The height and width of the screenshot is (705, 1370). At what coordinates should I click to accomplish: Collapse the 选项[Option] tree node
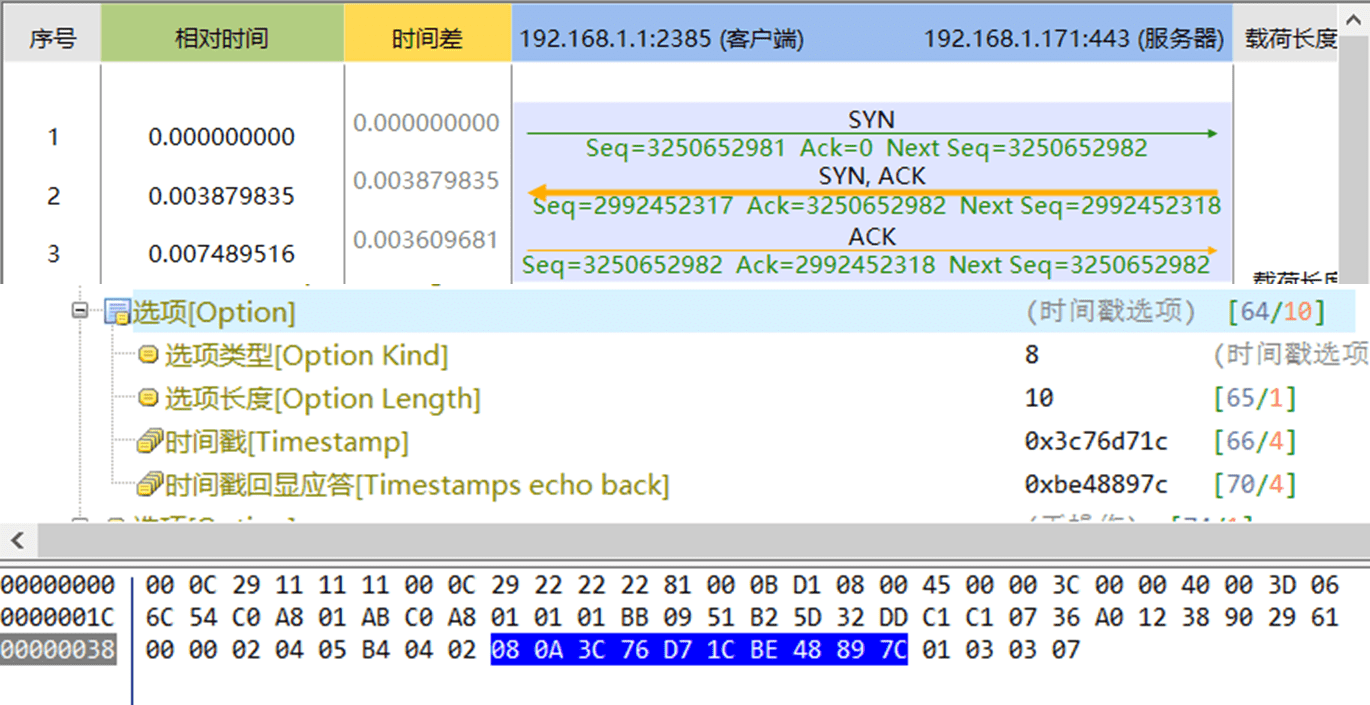point(80,311)
